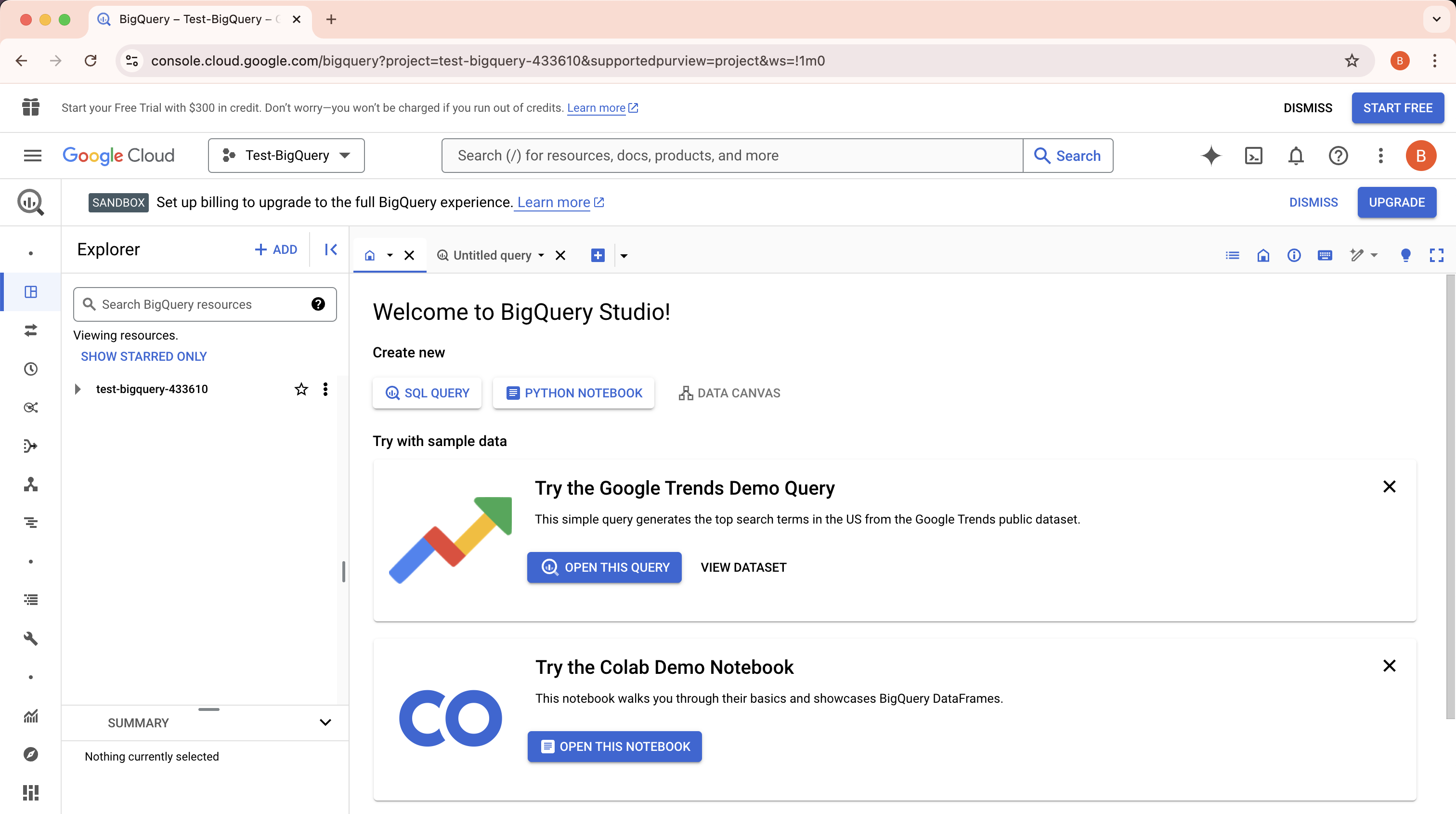Open Google Cloud header three-dot settings menu
The width and height of the screenshot is (1456, 814).
pos(1381,156)
